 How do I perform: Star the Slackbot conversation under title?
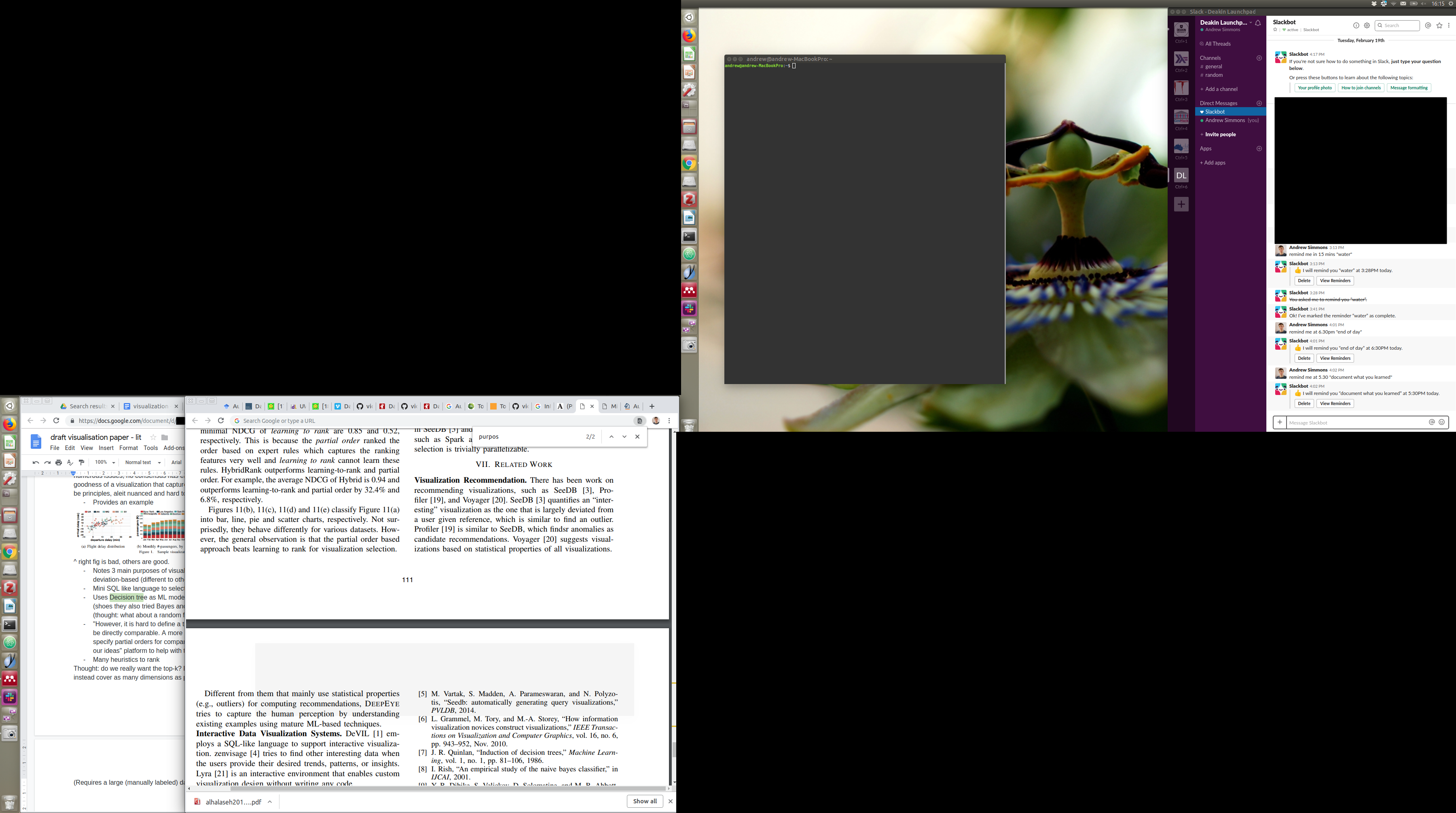coord(1275,30)
